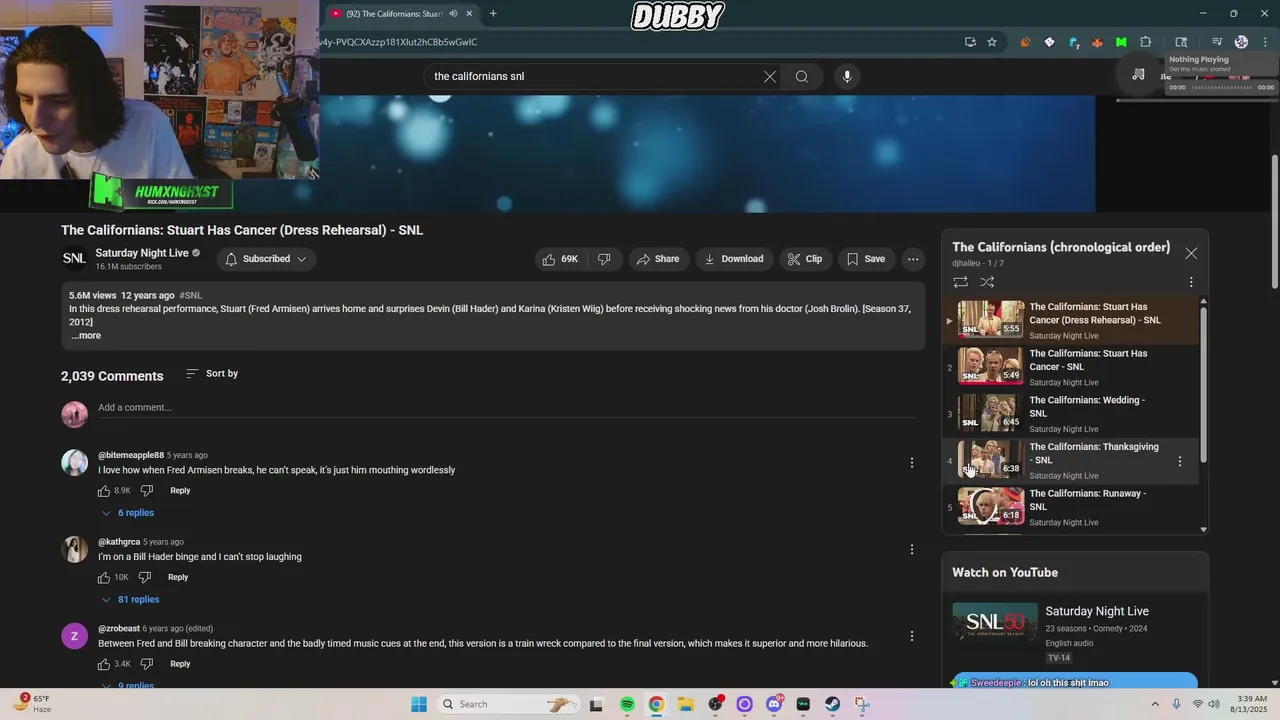Open Chrome media controls
The width and height of the screenshot is (1280, 720).
click(x=1217, y=42)
